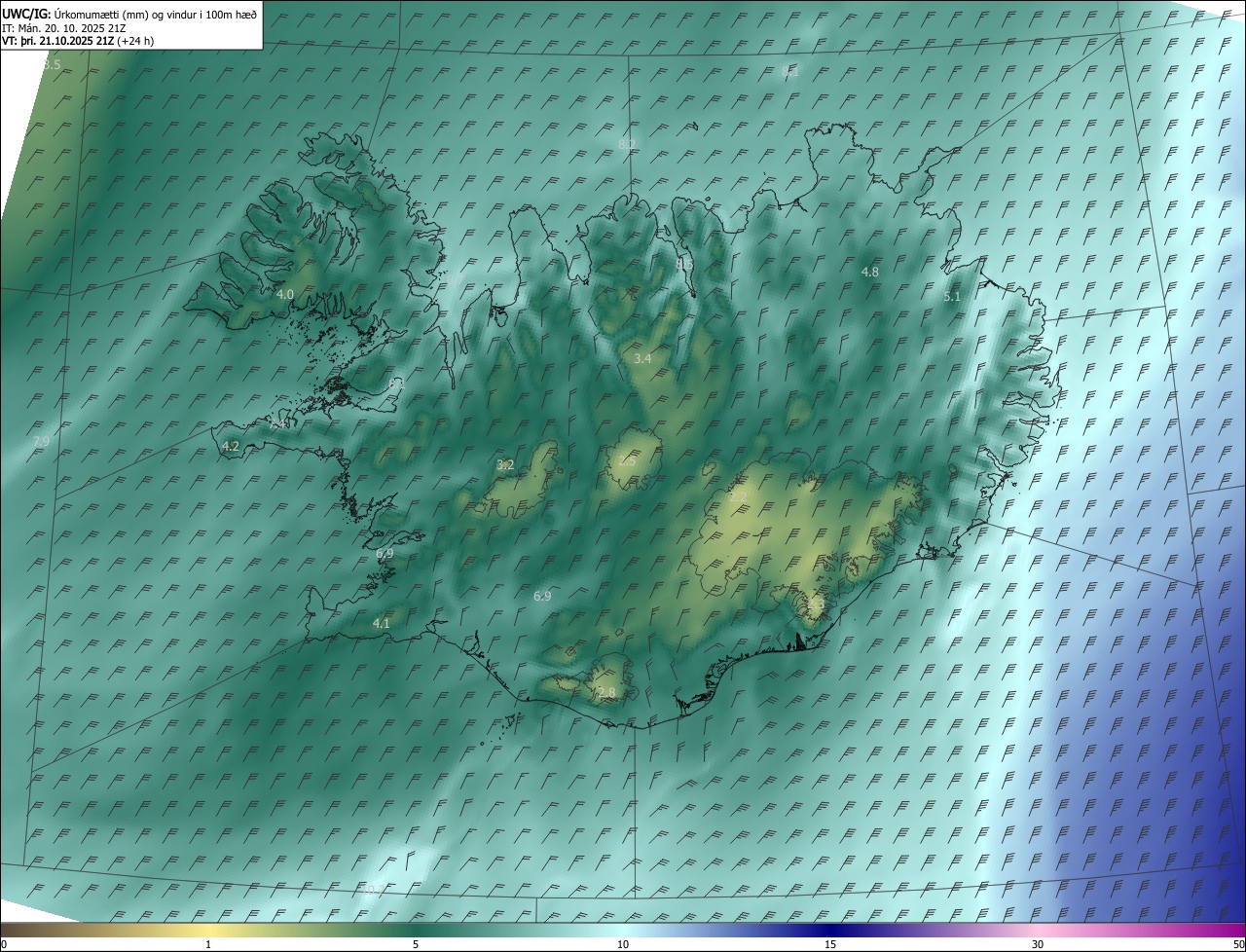Click the colorbar tick label 1
1246x952 pixels.
(208, 945)
